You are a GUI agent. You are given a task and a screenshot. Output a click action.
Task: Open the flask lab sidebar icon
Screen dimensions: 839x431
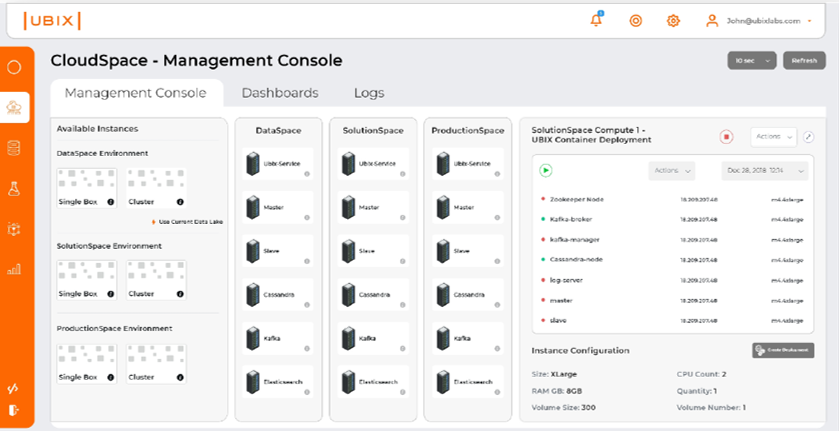tap(14, 188)
